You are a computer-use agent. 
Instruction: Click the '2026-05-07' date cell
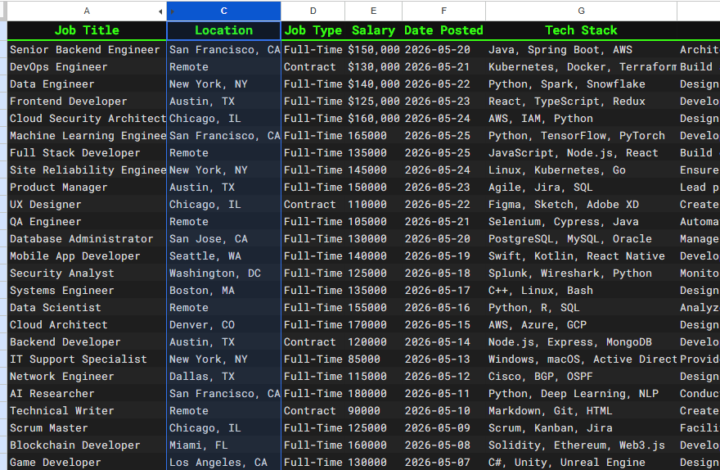tap(444, 462)
